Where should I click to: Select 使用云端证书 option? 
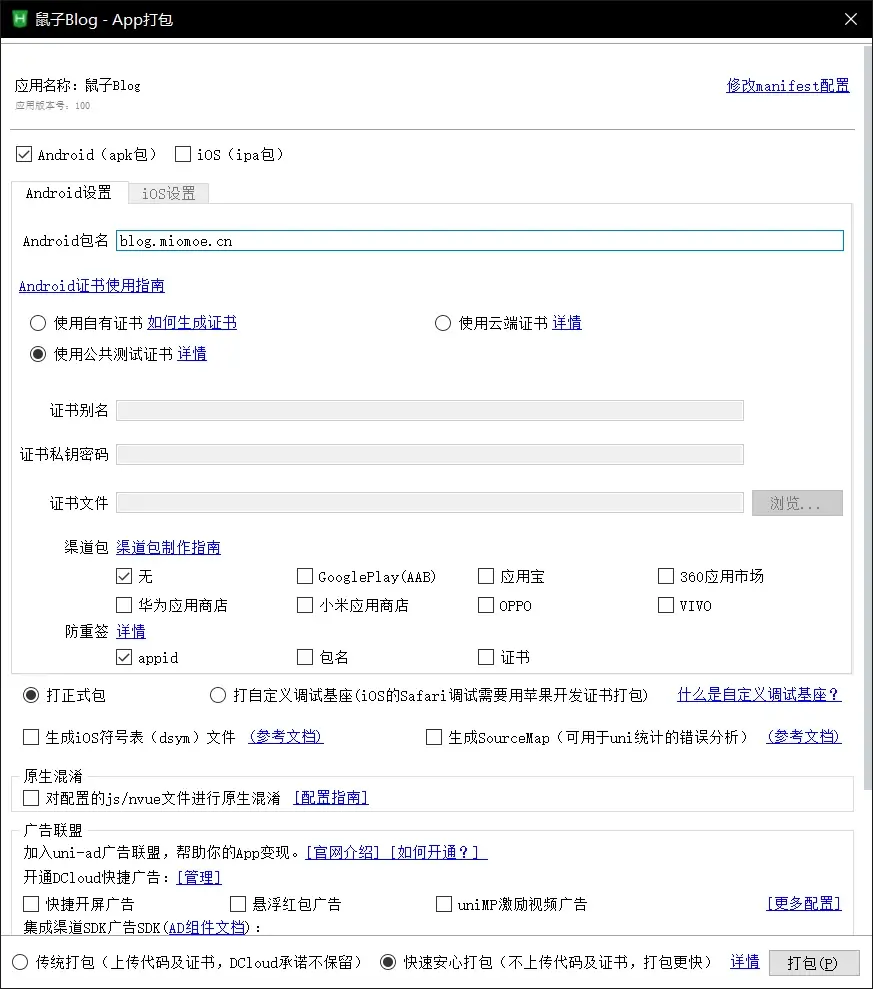[x=442, y=322]
